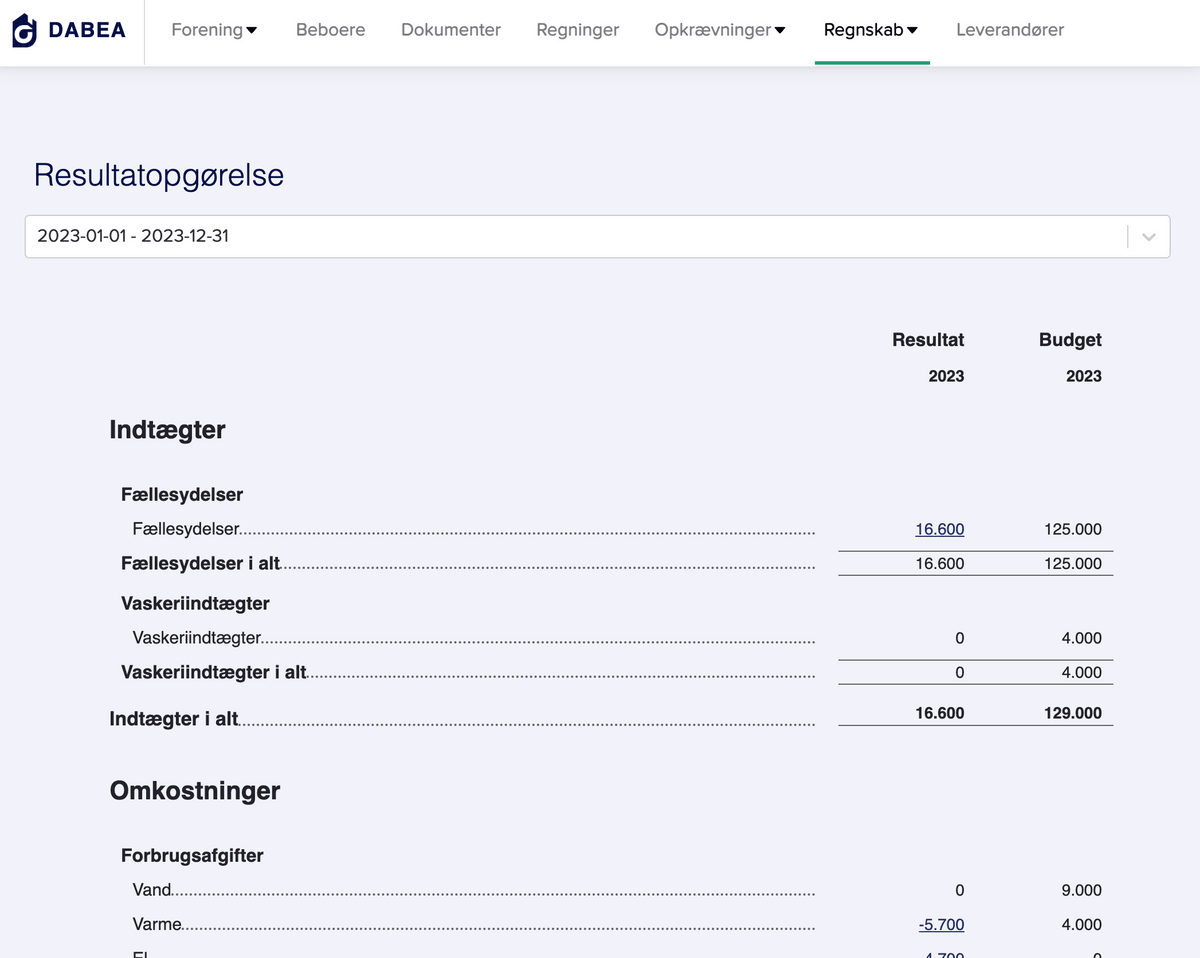Open the date range period selector chevron
The height and width of the screenshot is (958, 1200).
[1148, 236]
